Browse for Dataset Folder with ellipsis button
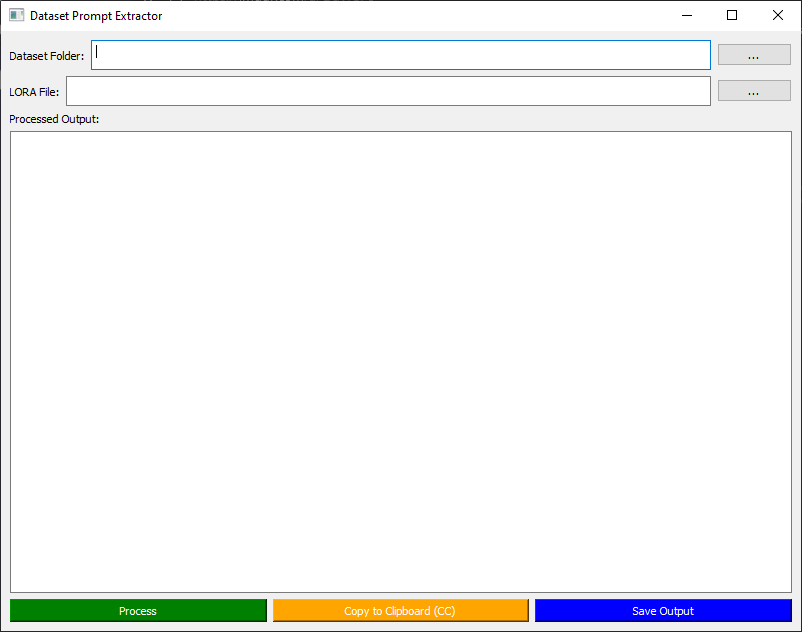This screenshot has width=802, height=632. 754,55
